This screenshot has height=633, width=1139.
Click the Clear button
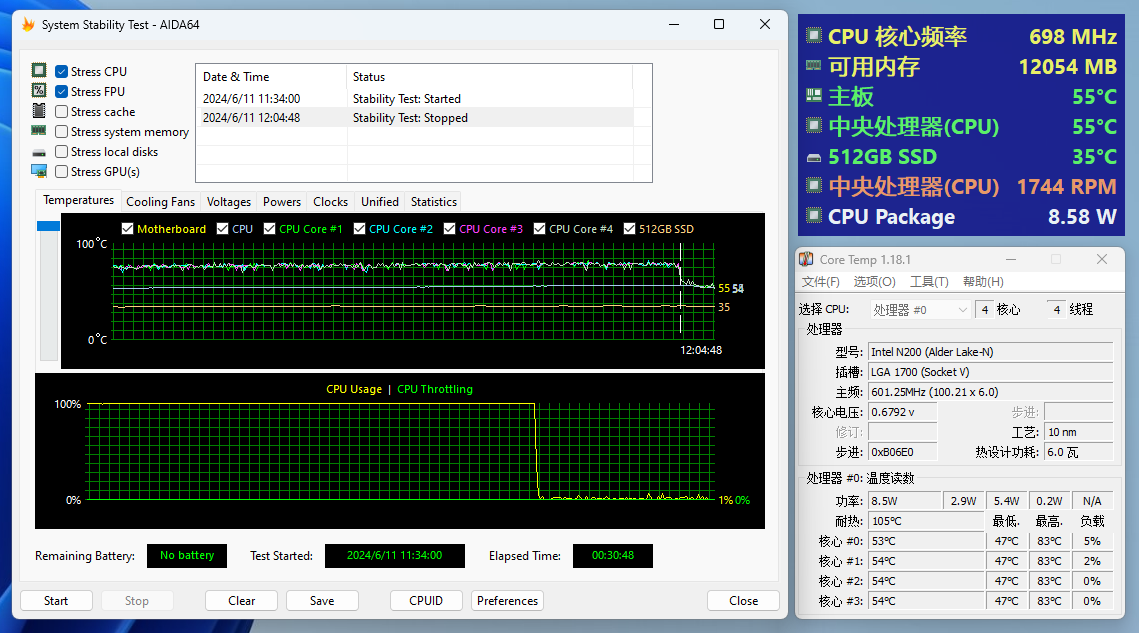point(242,601)
